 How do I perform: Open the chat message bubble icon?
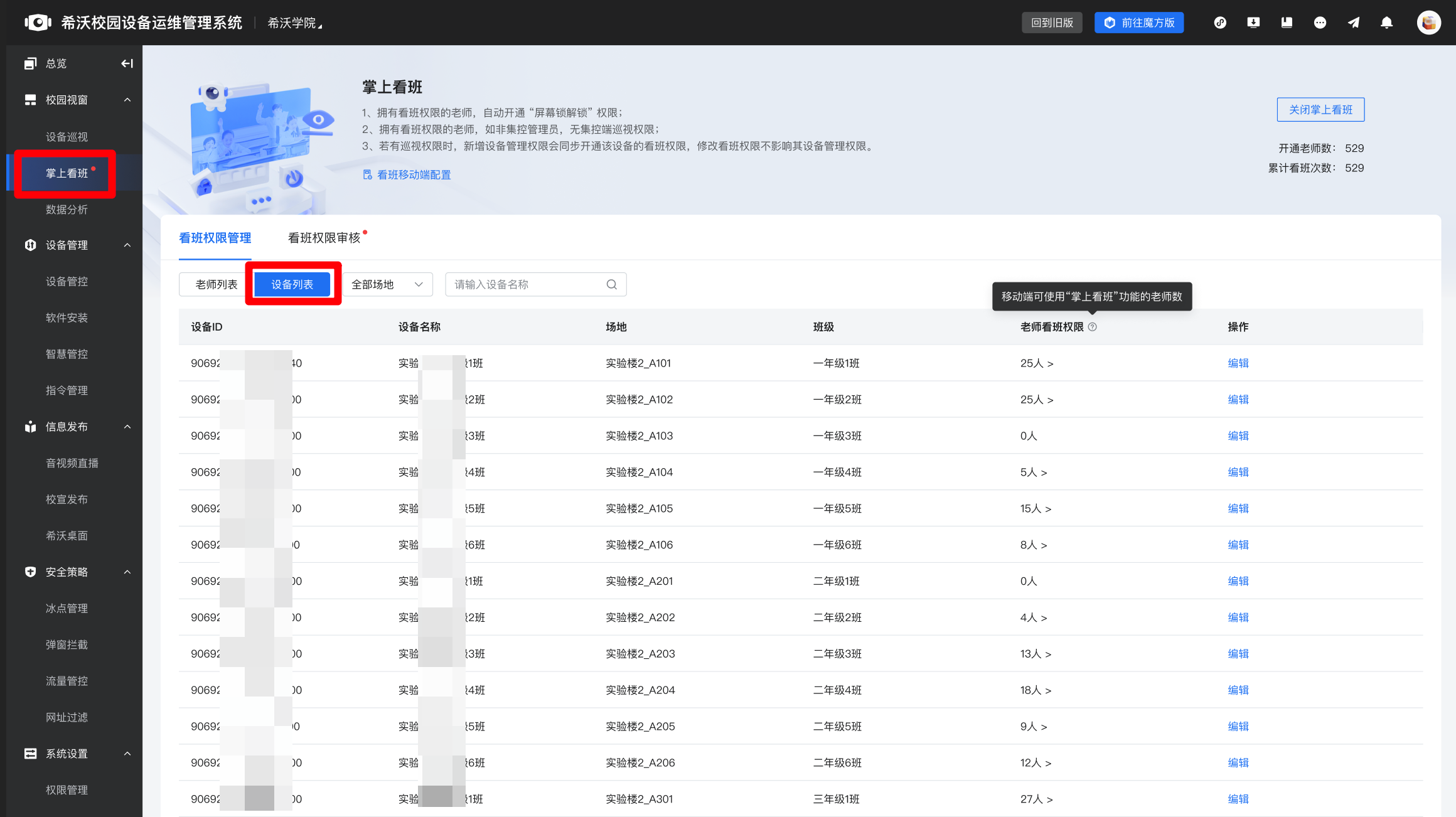(x=1320, y=23)
